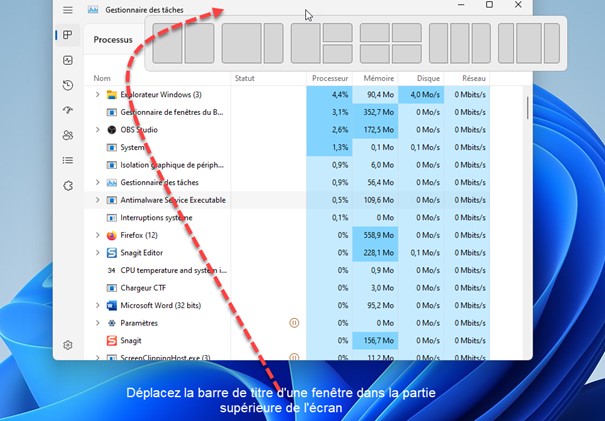Click the CPU temperature '34' icon
The image size is (605, 421).
click(112, 270)
